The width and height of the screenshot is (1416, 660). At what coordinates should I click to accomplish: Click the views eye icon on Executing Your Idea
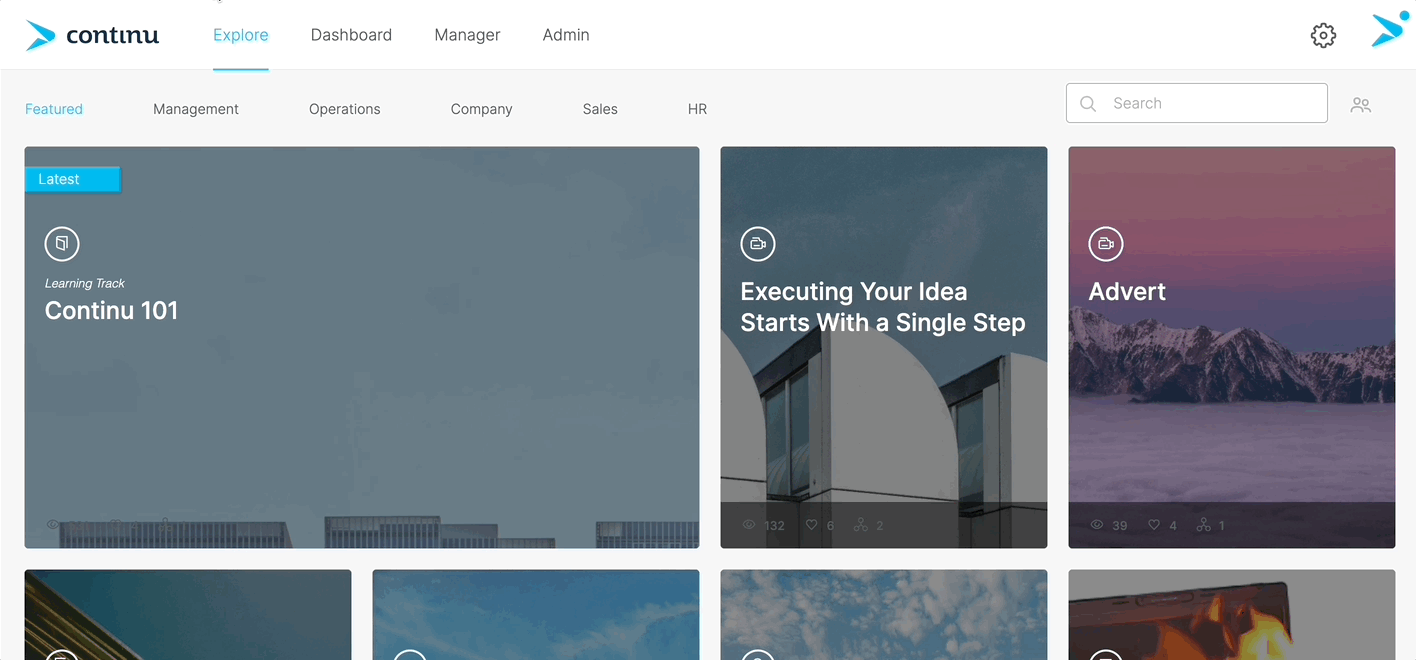coord(749,525)
